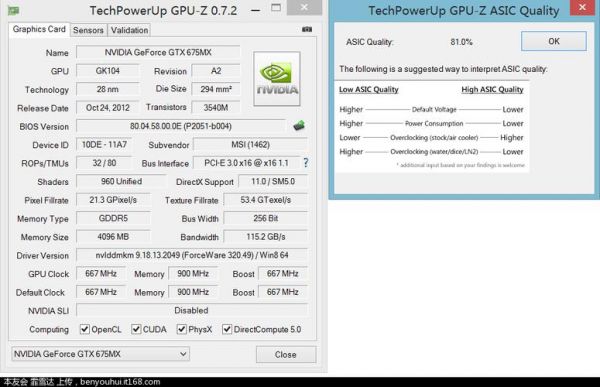
Task: Click OK in the ASIC Quality window
Action: (554, 41)
